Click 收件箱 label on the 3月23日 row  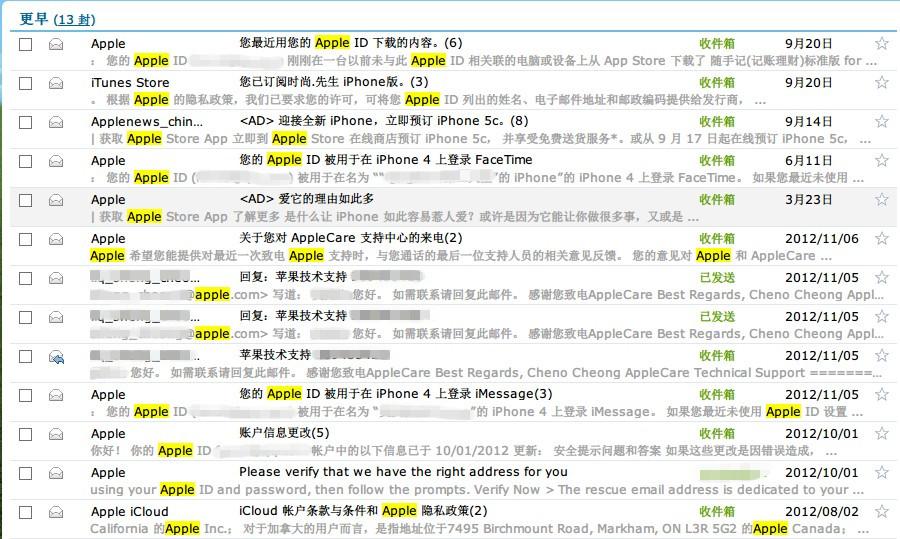[x=717, y=200]
